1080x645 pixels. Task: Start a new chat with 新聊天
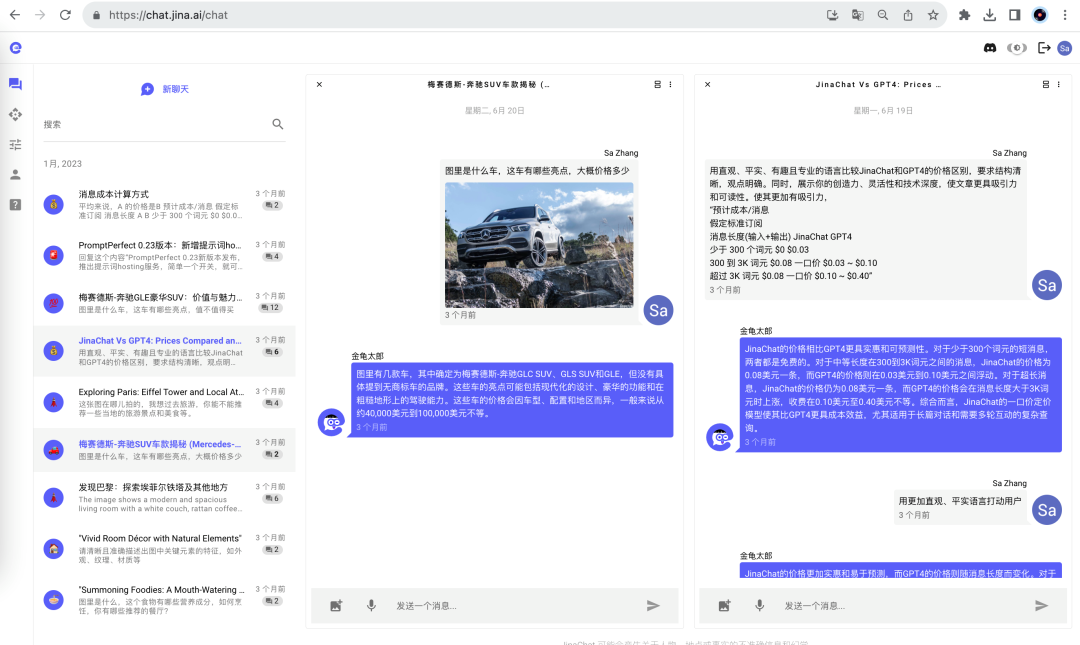(x=165, y=89)
